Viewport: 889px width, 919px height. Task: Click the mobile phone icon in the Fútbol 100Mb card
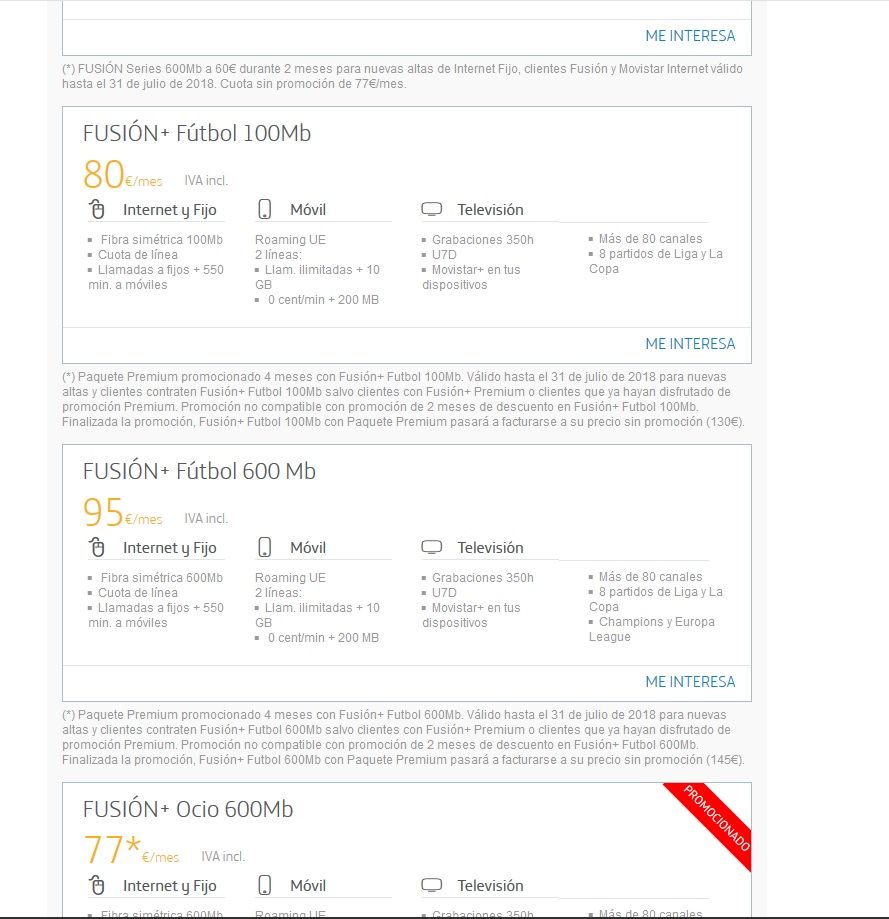[x=265, y=210]
